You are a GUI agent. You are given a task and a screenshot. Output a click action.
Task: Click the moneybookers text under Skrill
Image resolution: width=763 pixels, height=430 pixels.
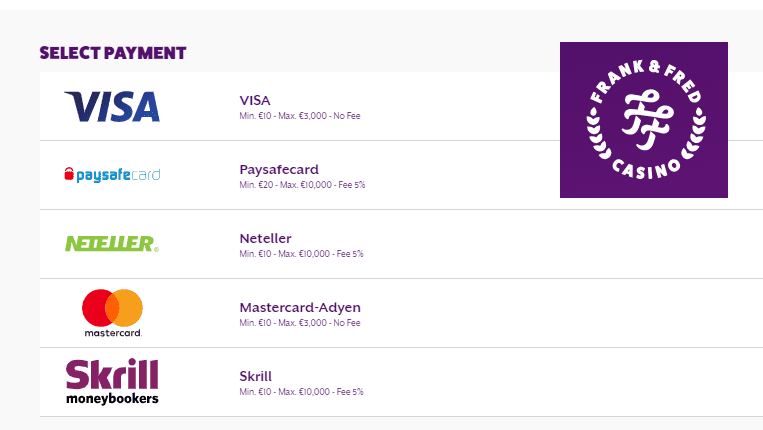pyautogui.click(x=112, y=398)
